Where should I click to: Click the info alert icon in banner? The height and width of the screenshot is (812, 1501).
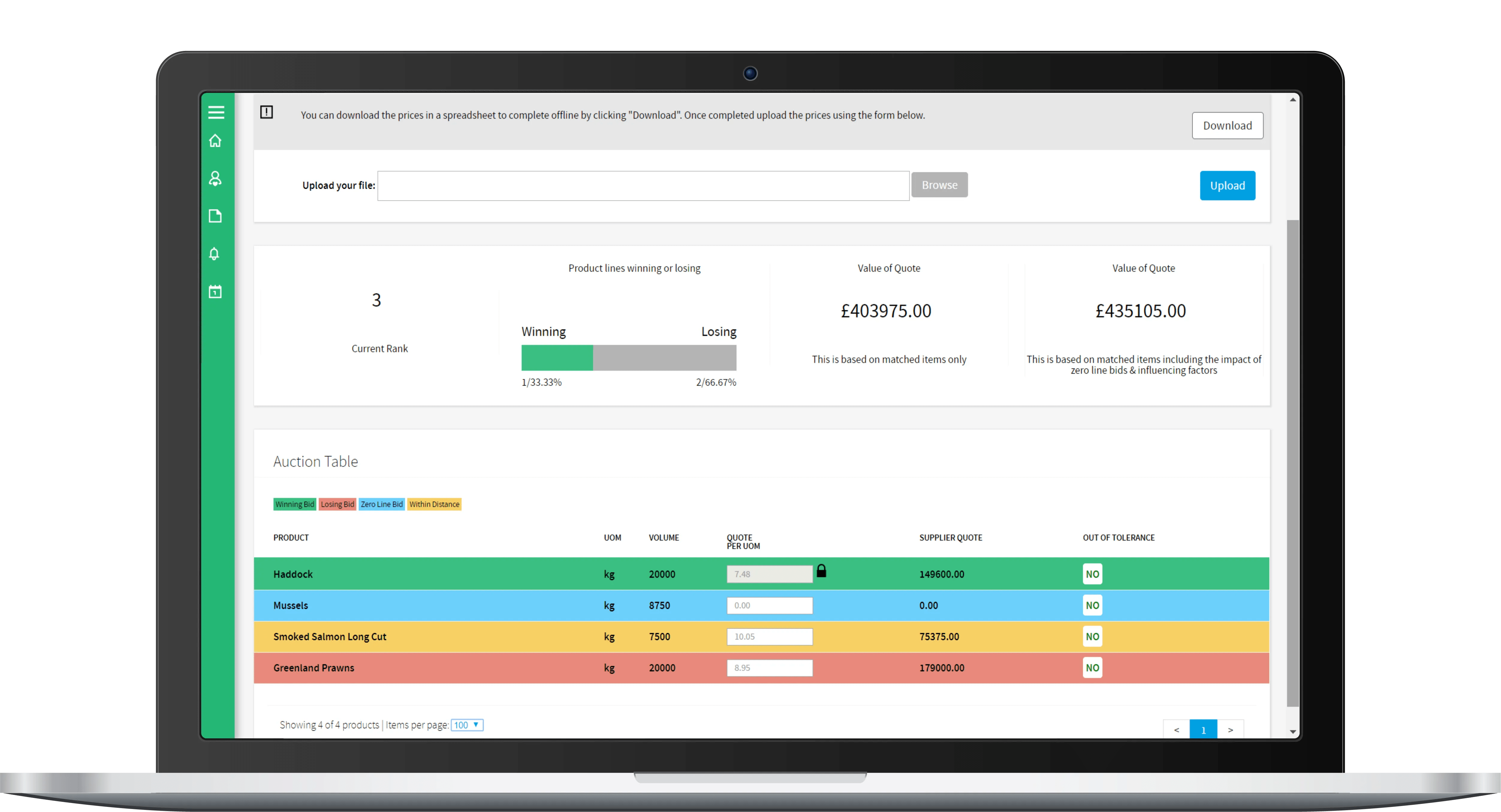266,112
